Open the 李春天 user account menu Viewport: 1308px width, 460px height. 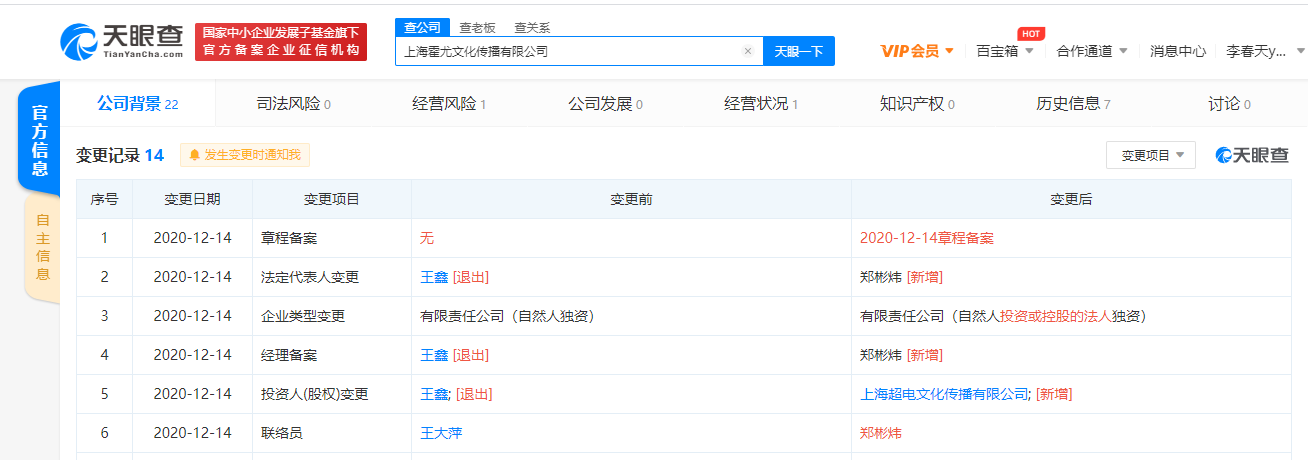[1263, 51]
